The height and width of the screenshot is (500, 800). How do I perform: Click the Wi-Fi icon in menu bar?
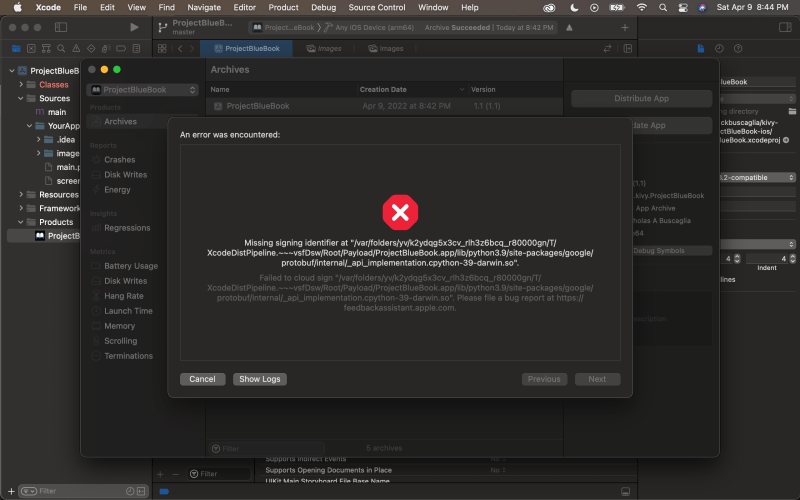tap(642, 8)
